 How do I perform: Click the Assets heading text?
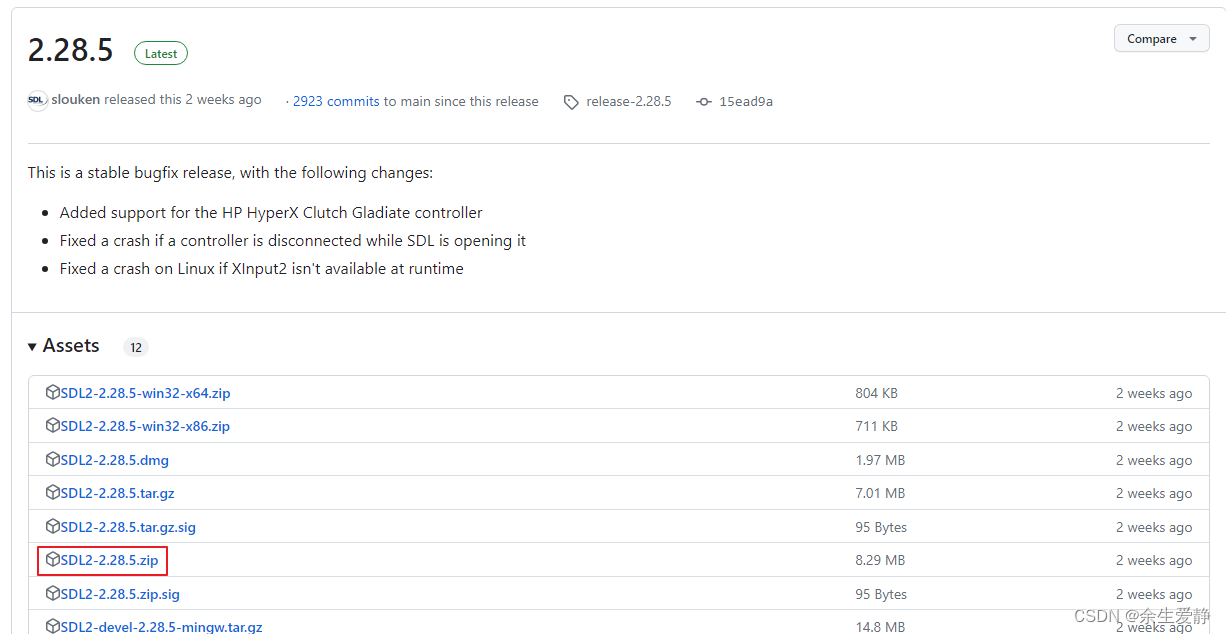(71, 346)
